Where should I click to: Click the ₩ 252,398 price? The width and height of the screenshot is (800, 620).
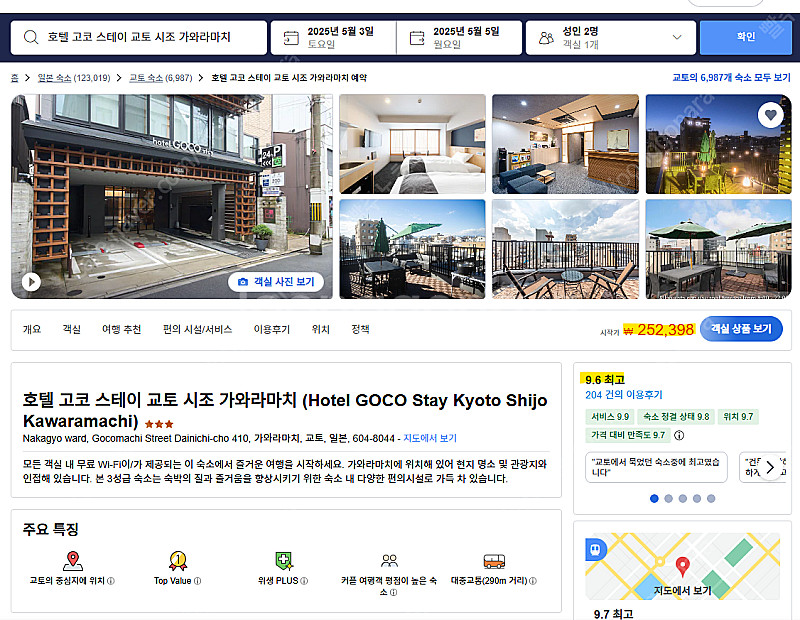[659, 330]
